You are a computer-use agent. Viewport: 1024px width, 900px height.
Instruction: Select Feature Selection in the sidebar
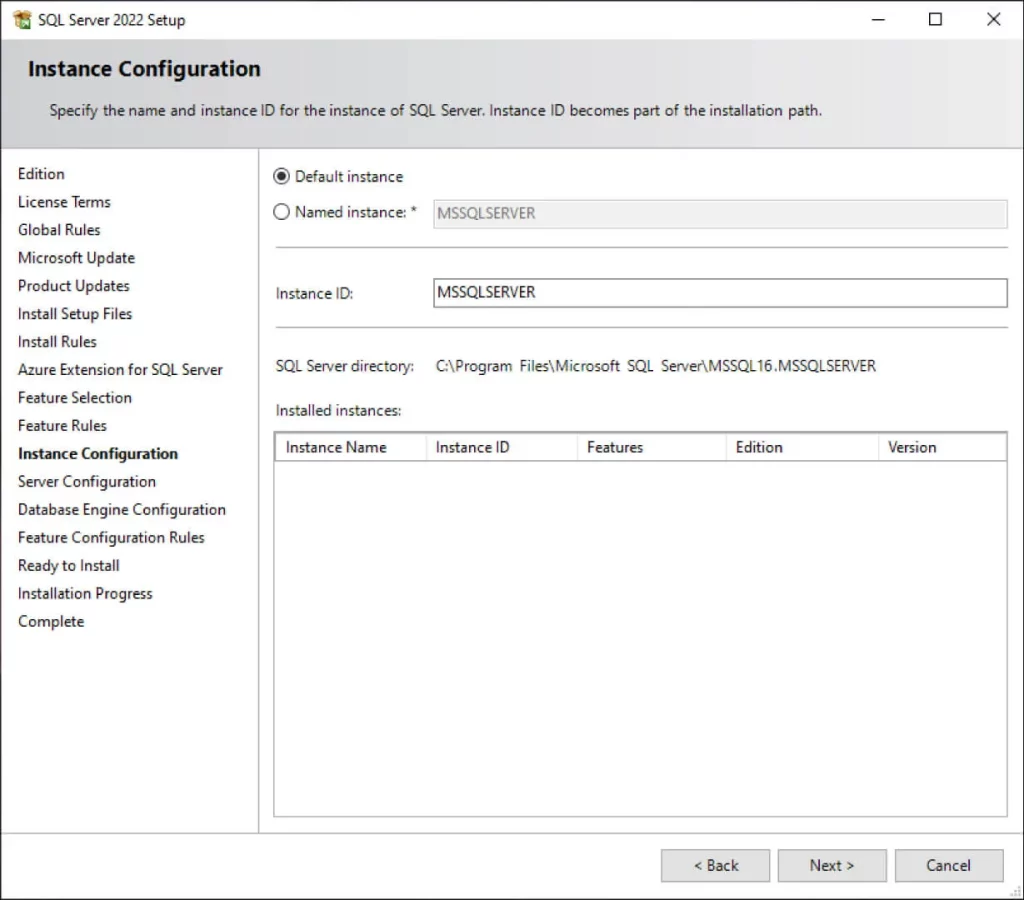click(74, 397)
